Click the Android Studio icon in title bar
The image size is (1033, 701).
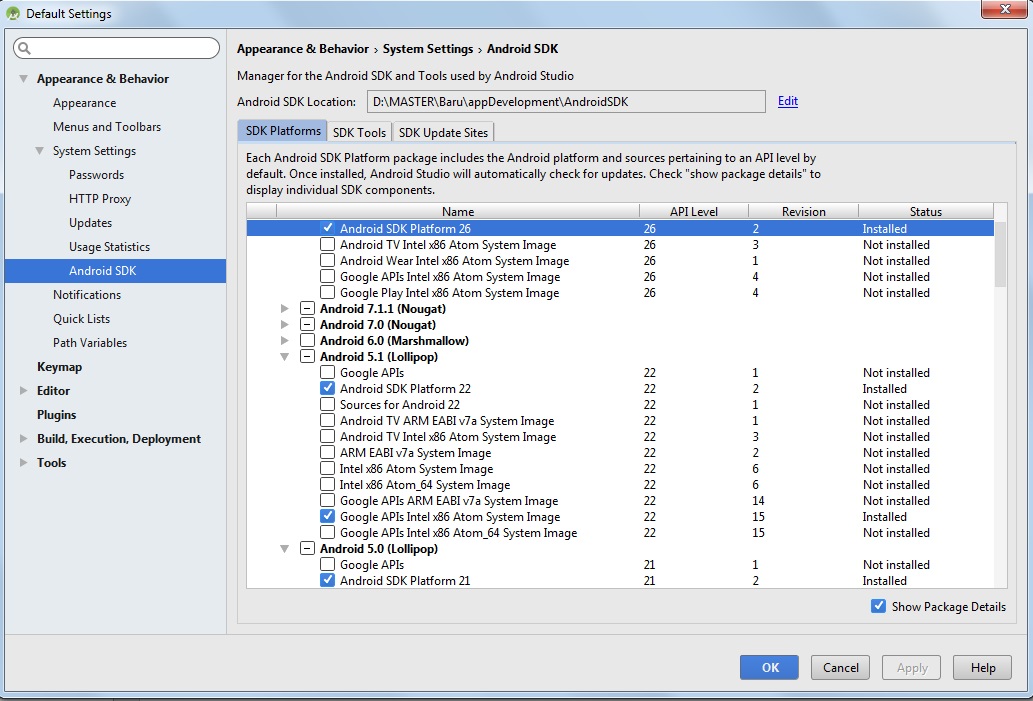click(13, 13)
